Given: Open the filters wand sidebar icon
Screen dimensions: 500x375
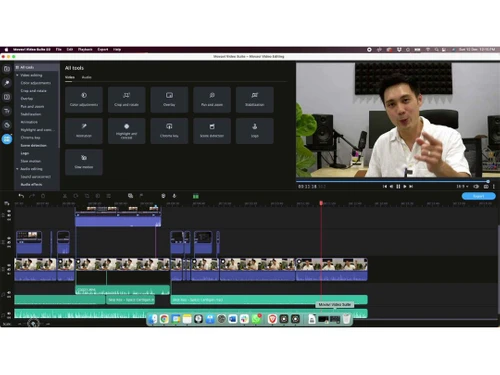Looking at the screenshot, I should 7,83.
